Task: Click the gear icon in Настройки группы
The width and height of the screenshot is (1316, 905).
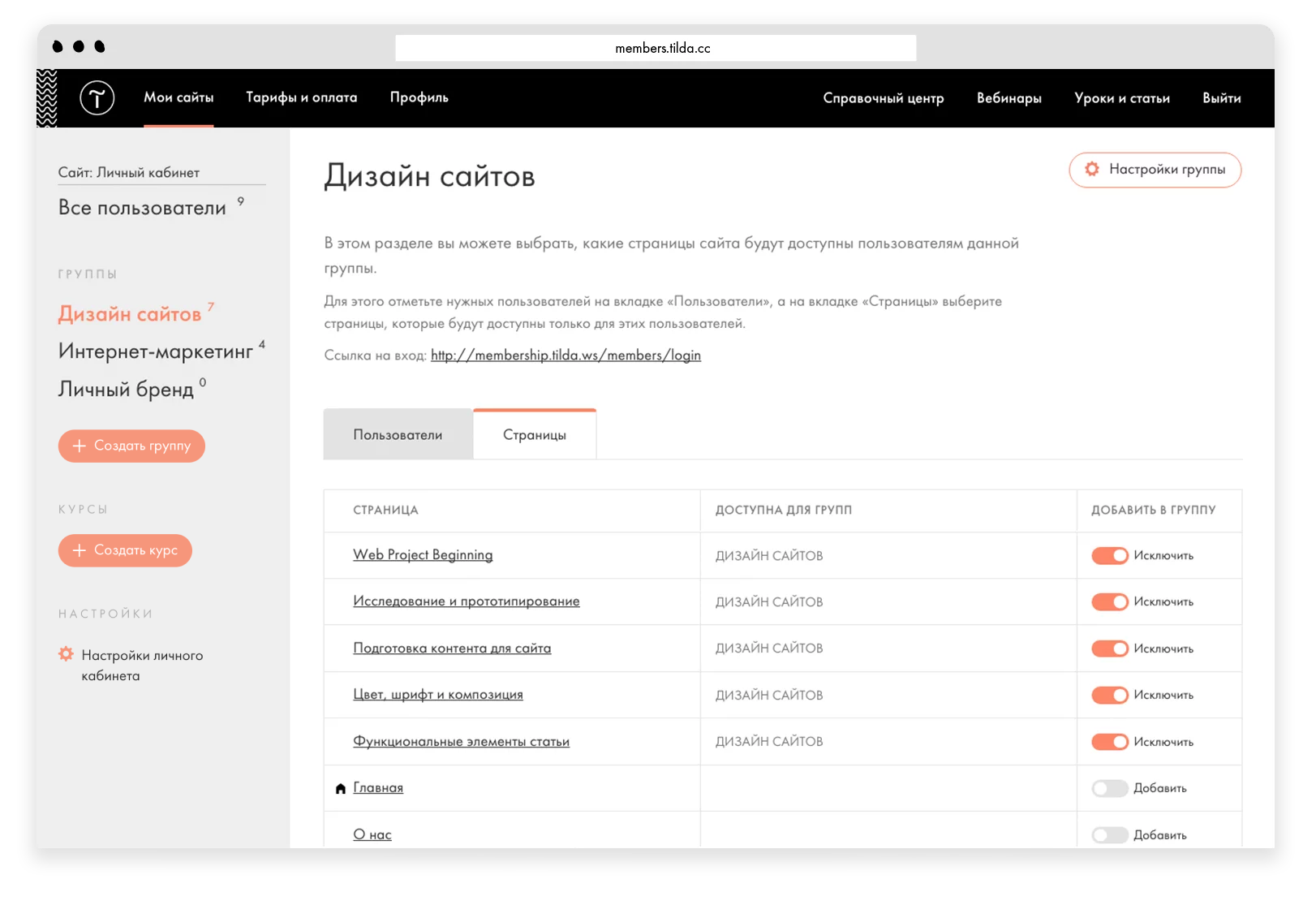Action: click(x=1092, y=169)
